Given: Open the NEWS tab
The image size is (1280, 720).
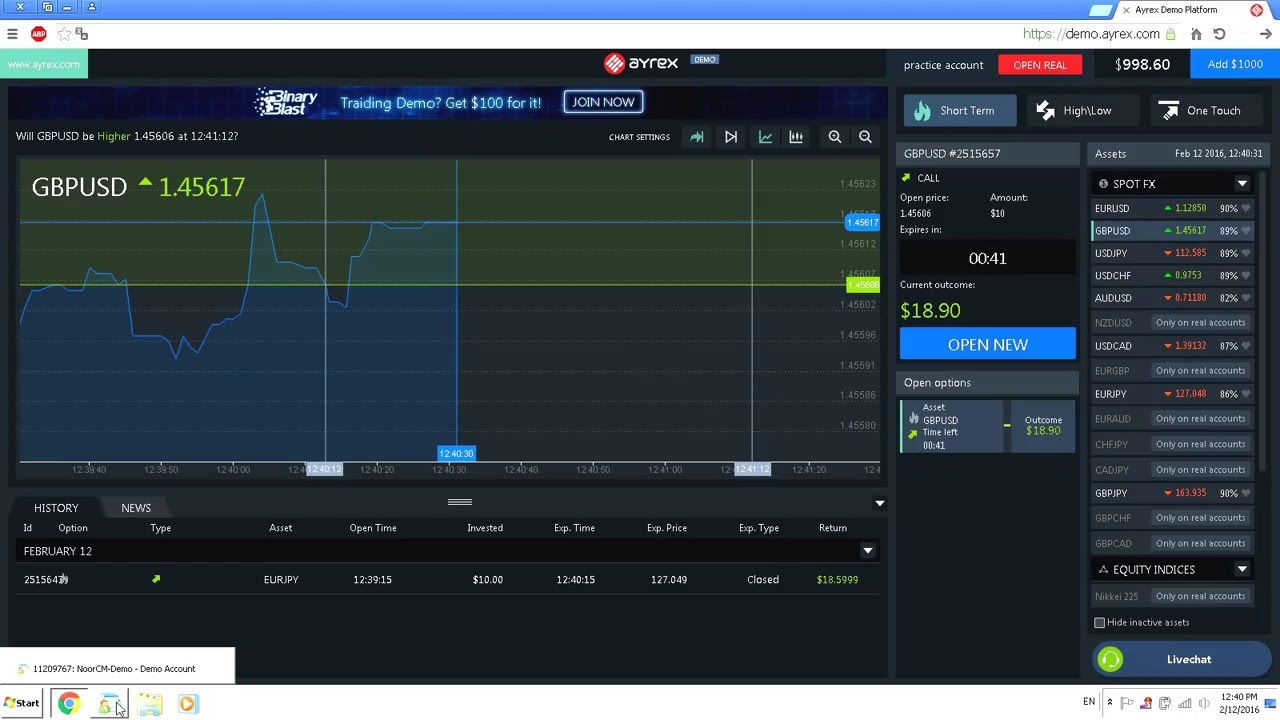Looking at the screenshot, I should tap(136, 508).
